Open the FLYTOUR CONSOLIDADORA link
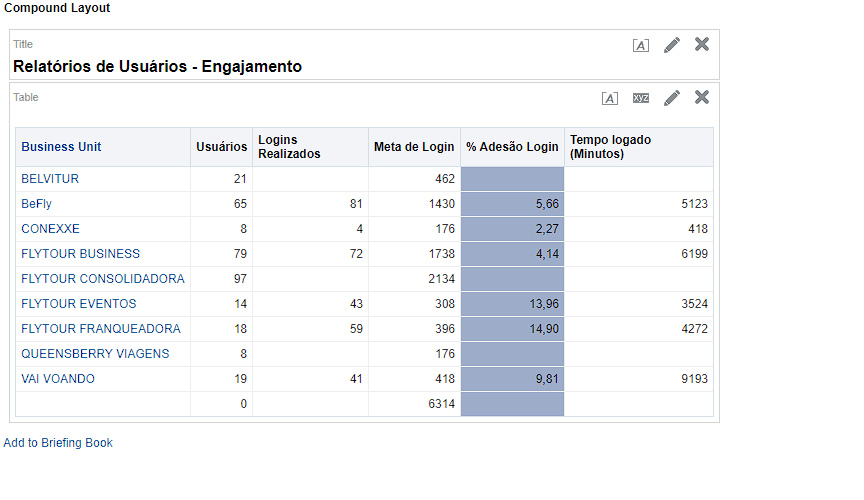Screen dimensions: 864x500 103,278
